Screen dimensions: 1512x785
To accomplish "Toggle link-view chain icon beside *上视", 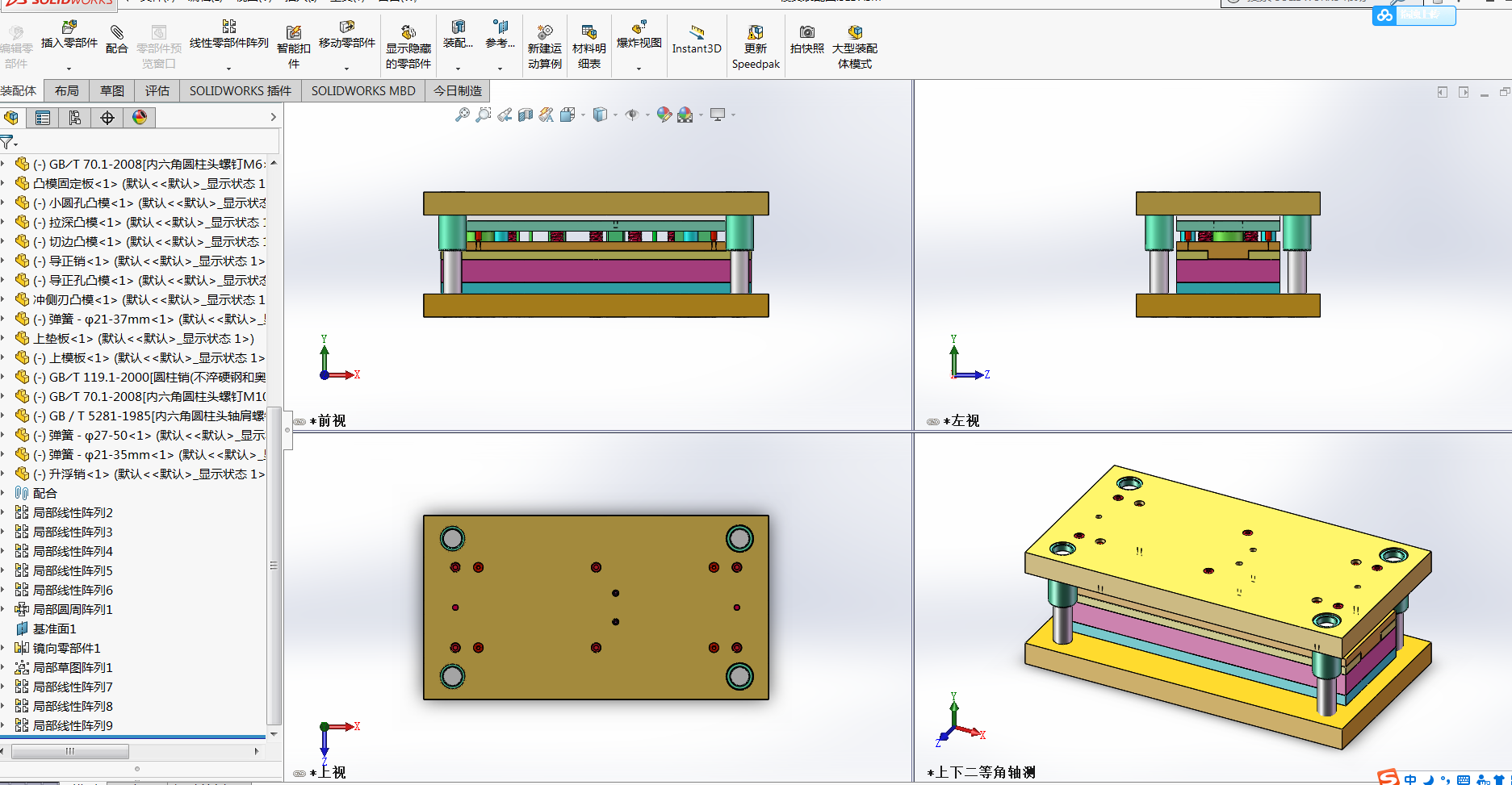I will point(299,773).
